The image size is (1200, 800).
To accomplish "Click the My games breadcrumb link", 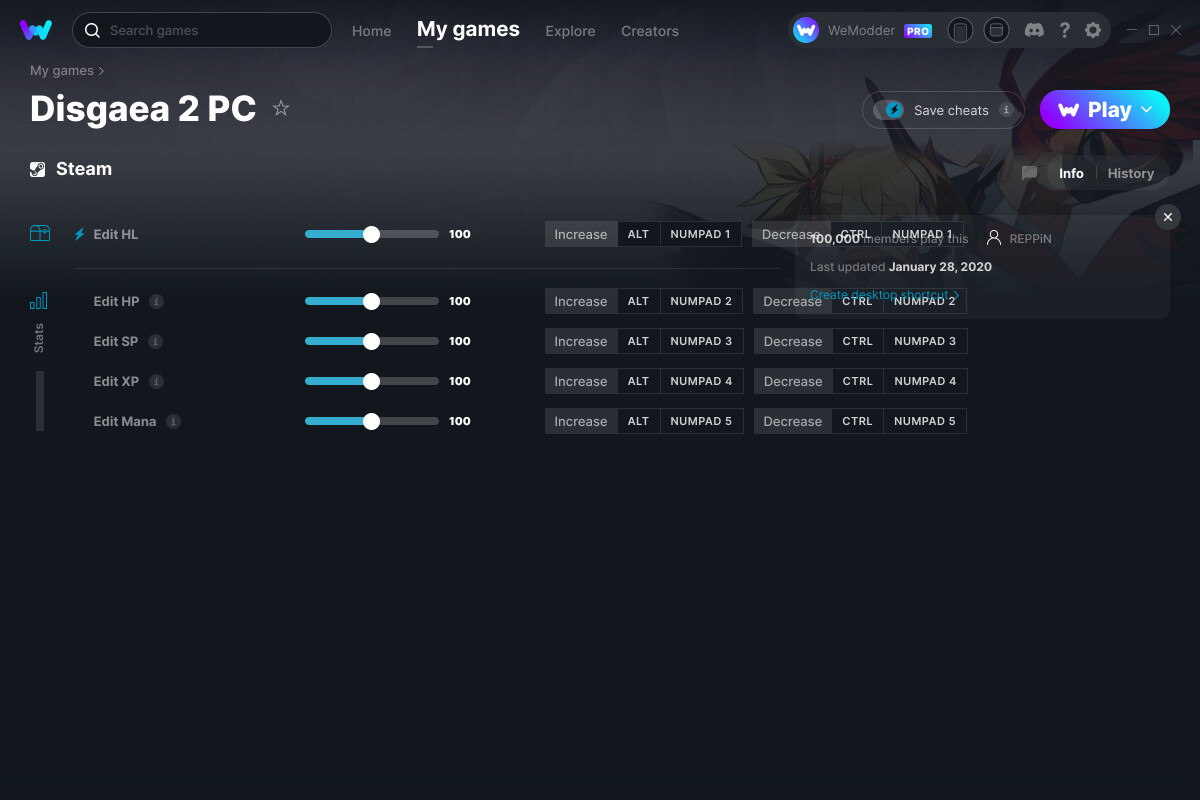I will point(62,71).
